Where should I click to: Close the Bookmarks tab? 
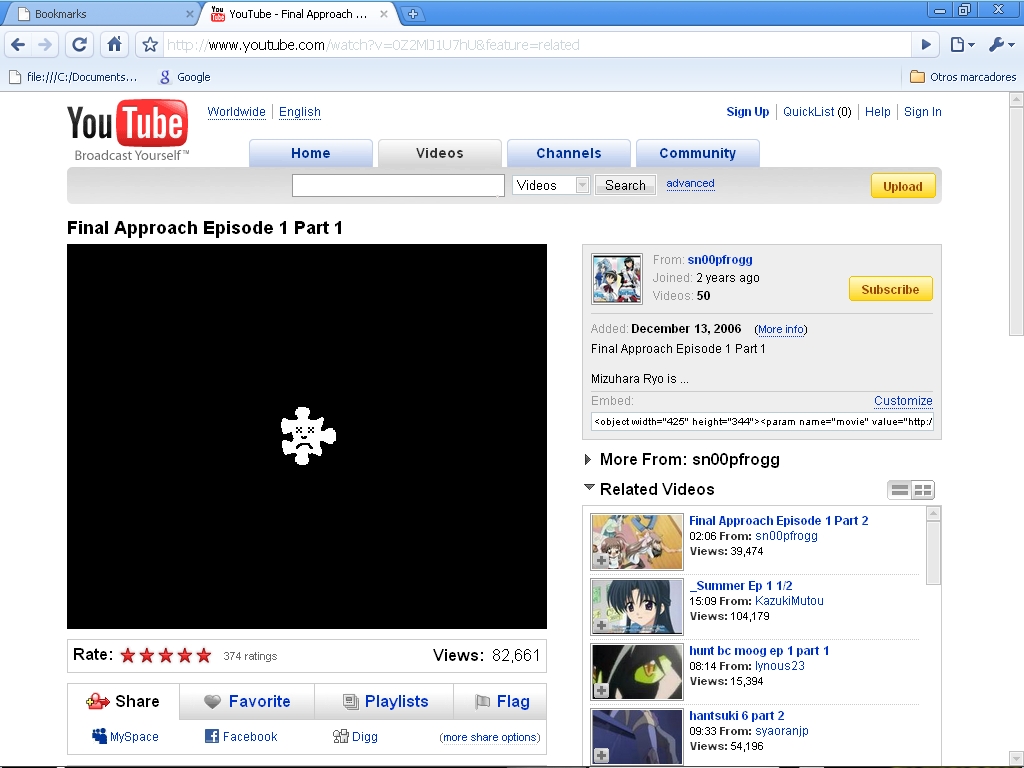coord(189,14)
